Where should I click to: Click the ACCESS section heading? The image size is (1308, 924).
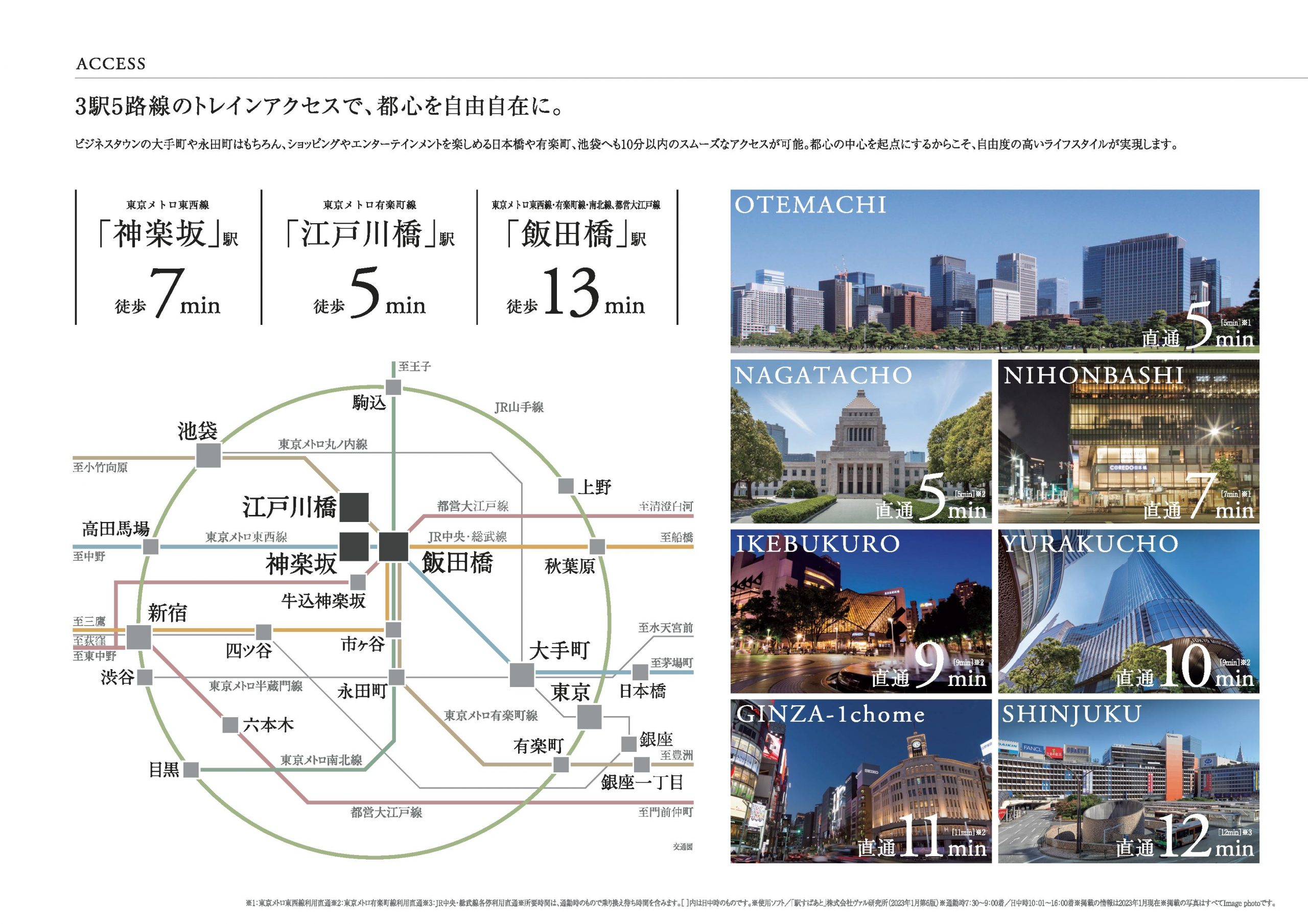pyautogui.click(x=111, y=64)
